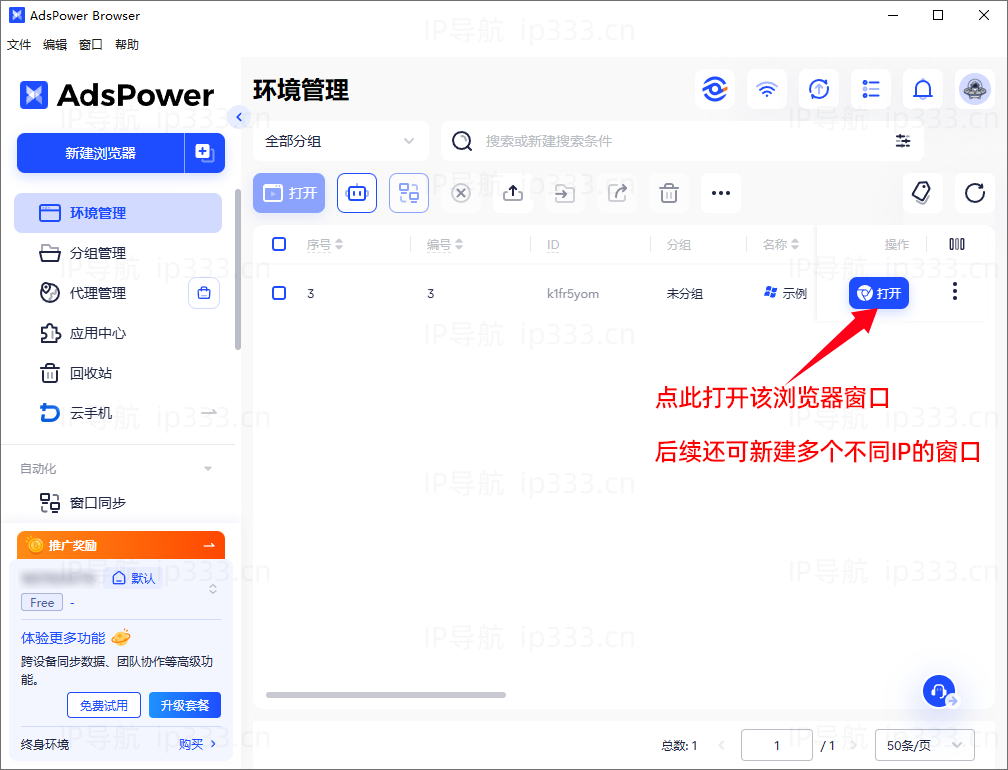Open the 全部分组 group dropdown

(x=340, y=141)
